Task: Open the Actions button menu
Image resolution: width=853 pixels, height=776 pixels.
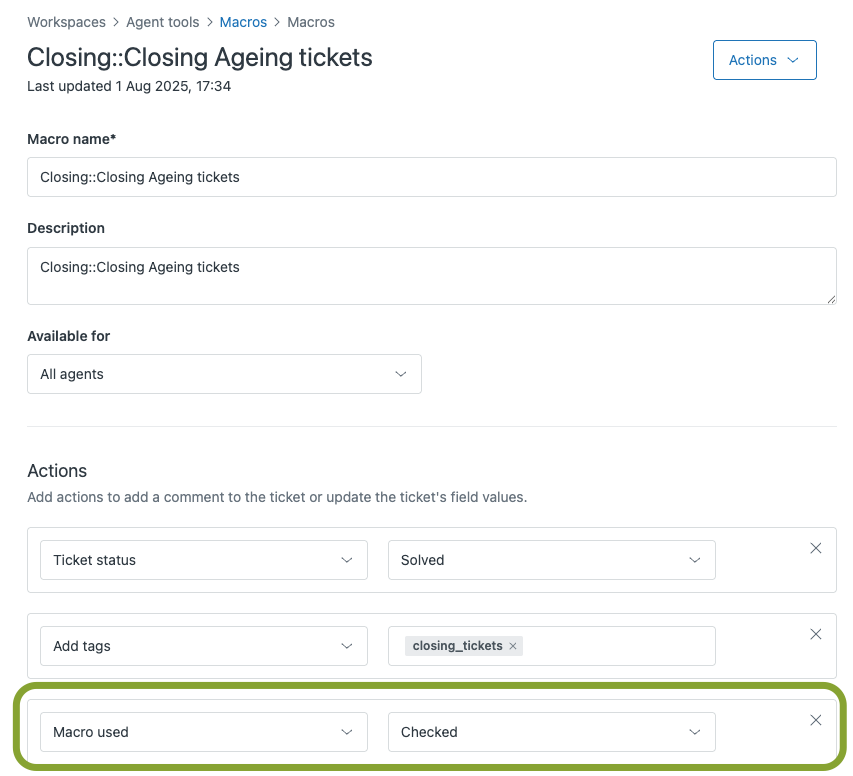Action: click(764, 60)
